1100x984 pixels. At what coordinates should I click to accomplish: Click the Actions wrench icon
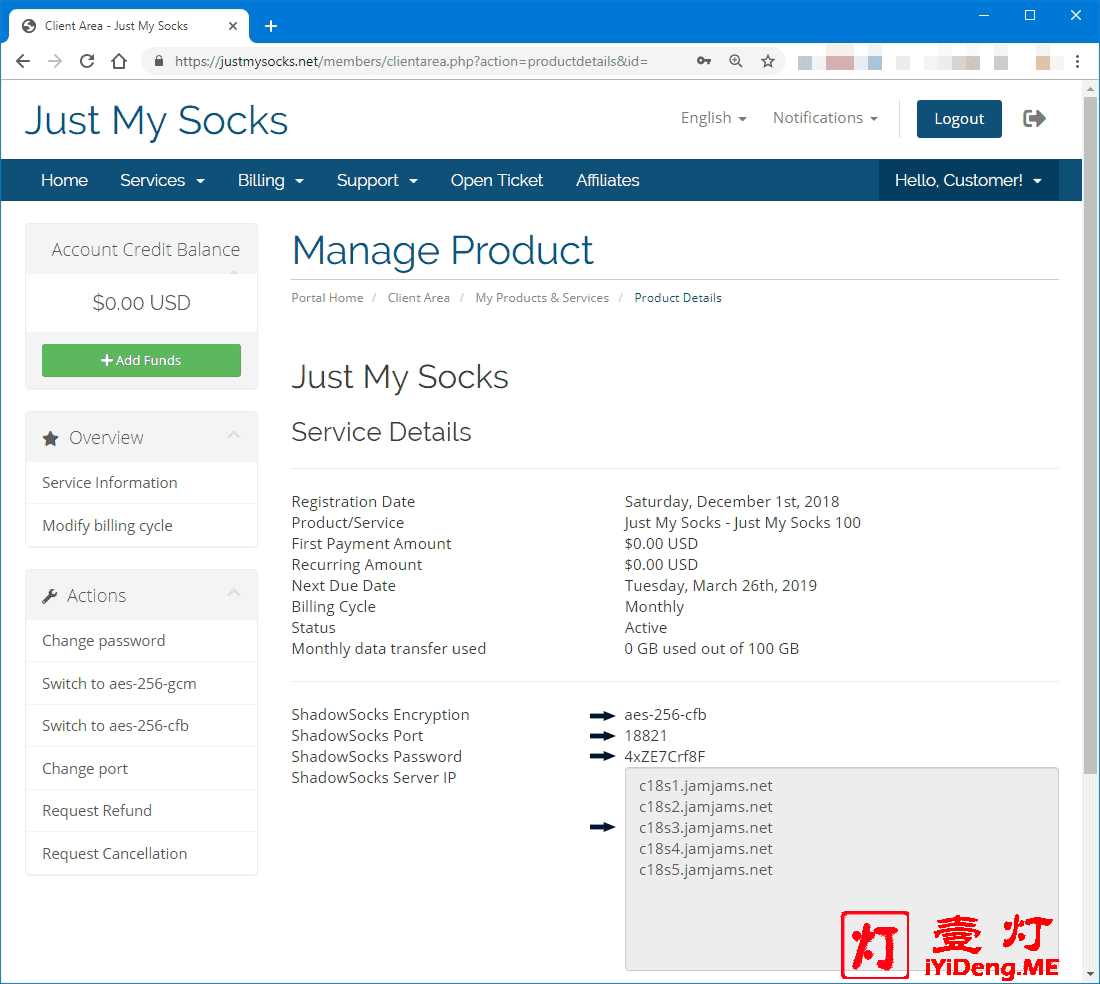(50, 596)
